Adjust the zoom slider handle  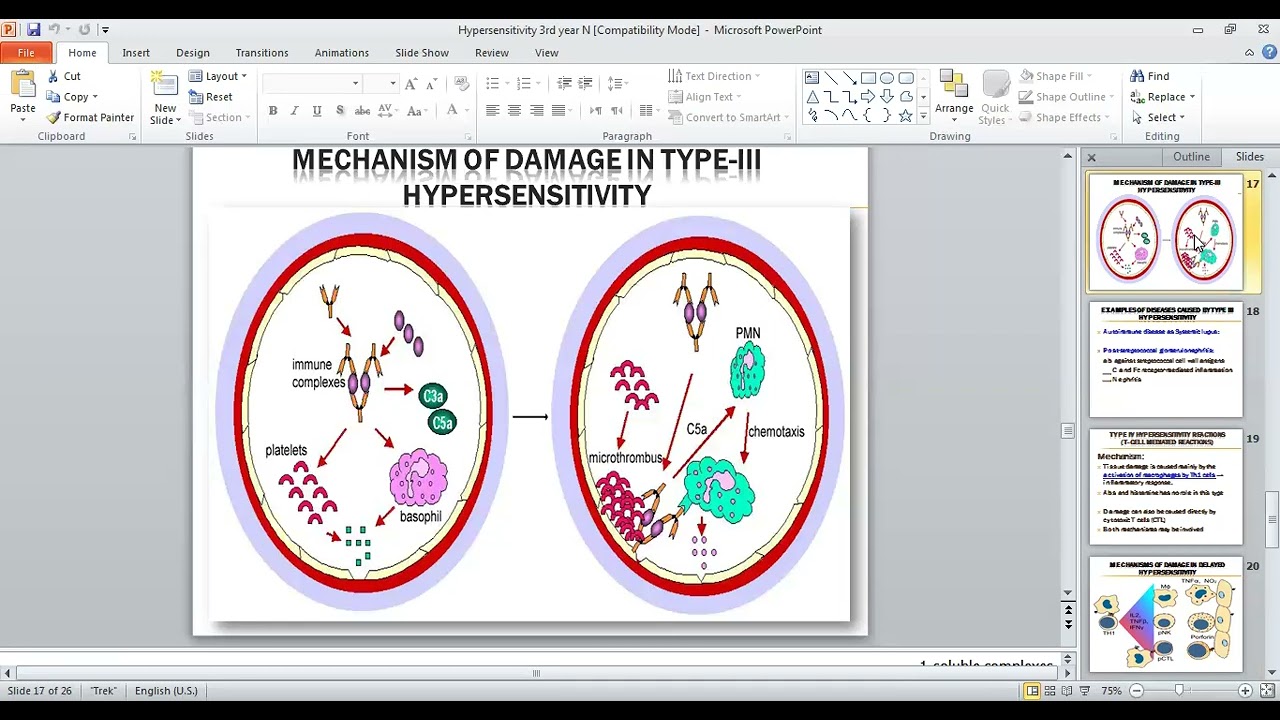coord(1179,691)
